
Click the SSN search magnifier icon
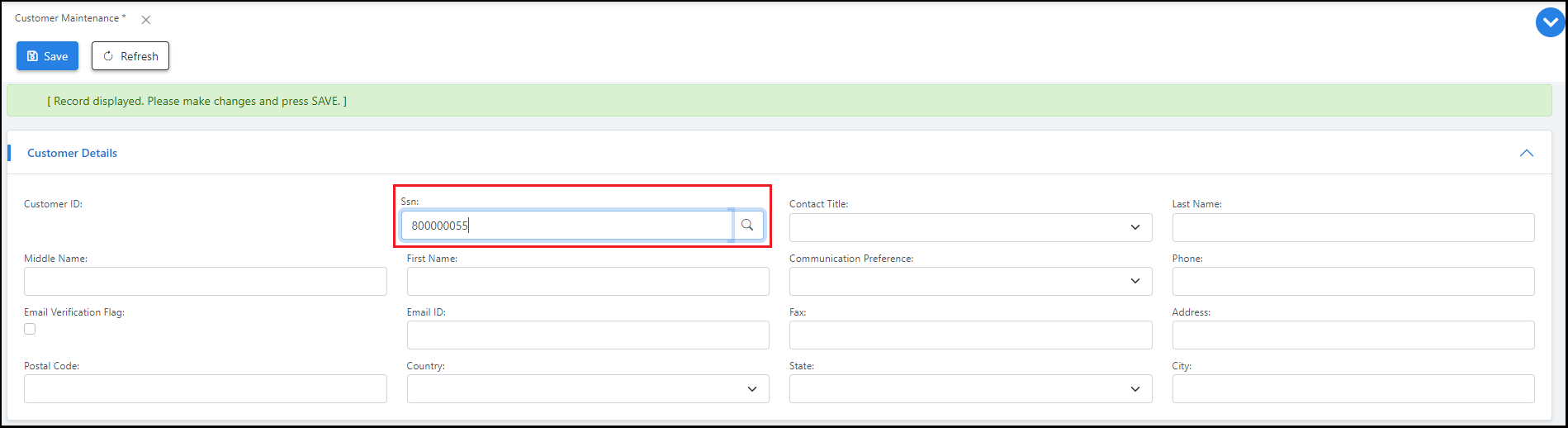pos(747,225)
